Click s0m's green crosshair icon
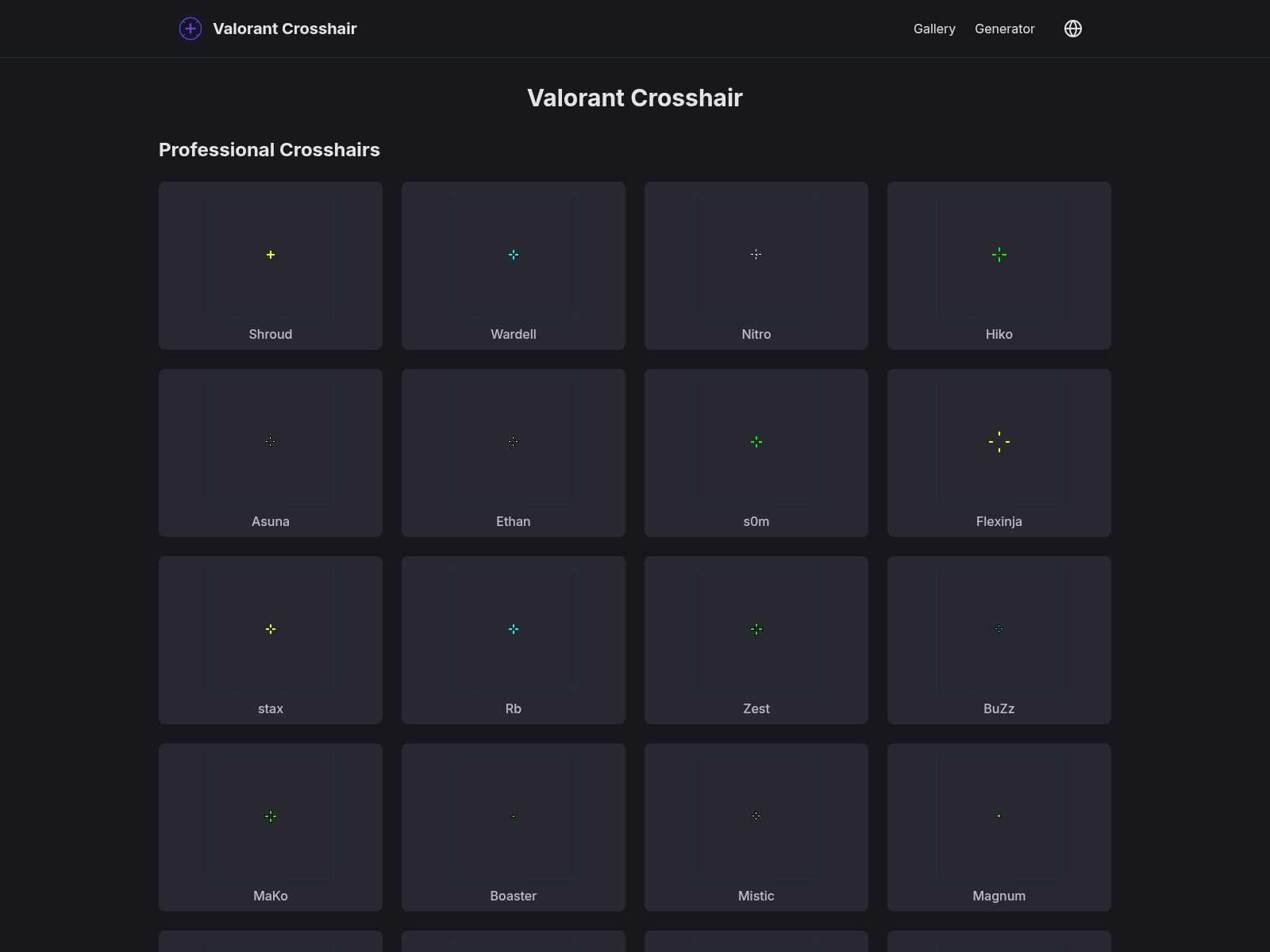 pos(756,442)
